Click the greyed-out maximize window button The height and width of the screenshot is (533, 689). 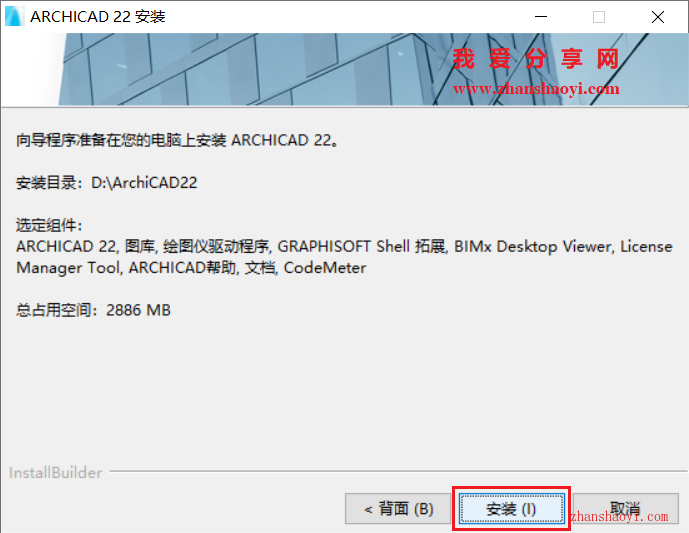click(x=599, y=17)
